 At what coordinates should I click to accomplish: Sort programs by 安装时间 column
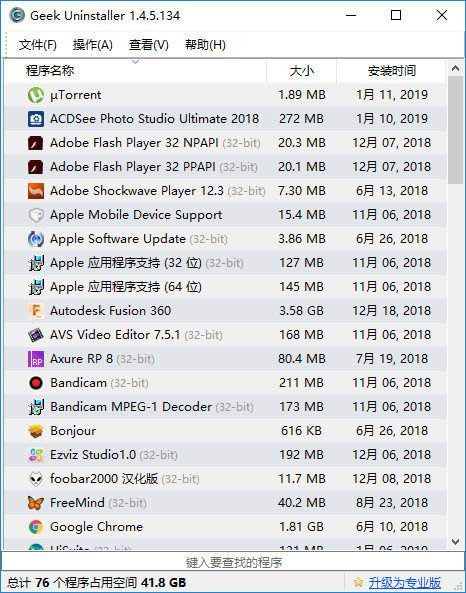click(x=391, y=71)
